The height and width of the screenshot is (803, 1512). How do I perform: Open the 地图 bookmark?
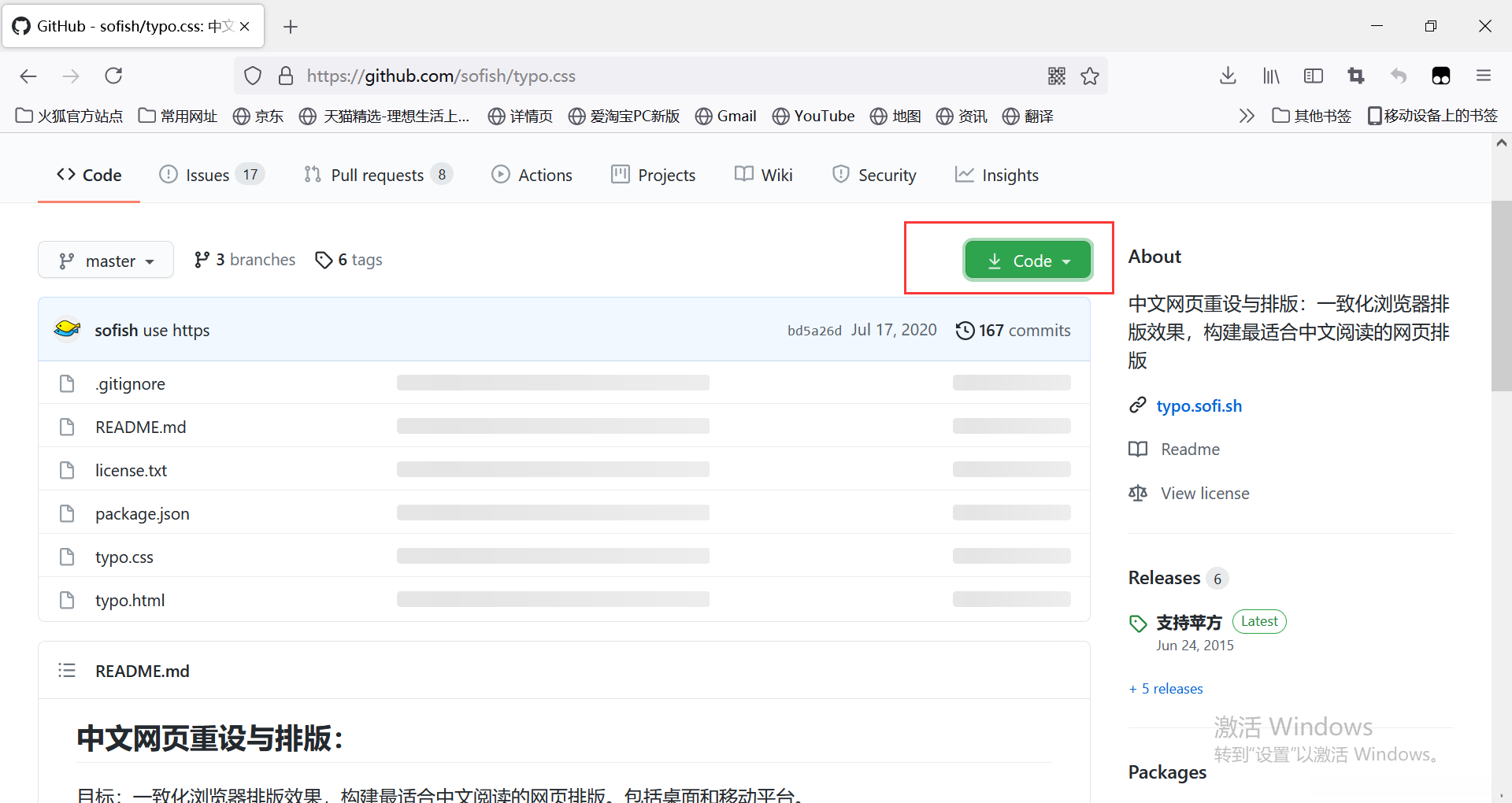tap(895, 117)
